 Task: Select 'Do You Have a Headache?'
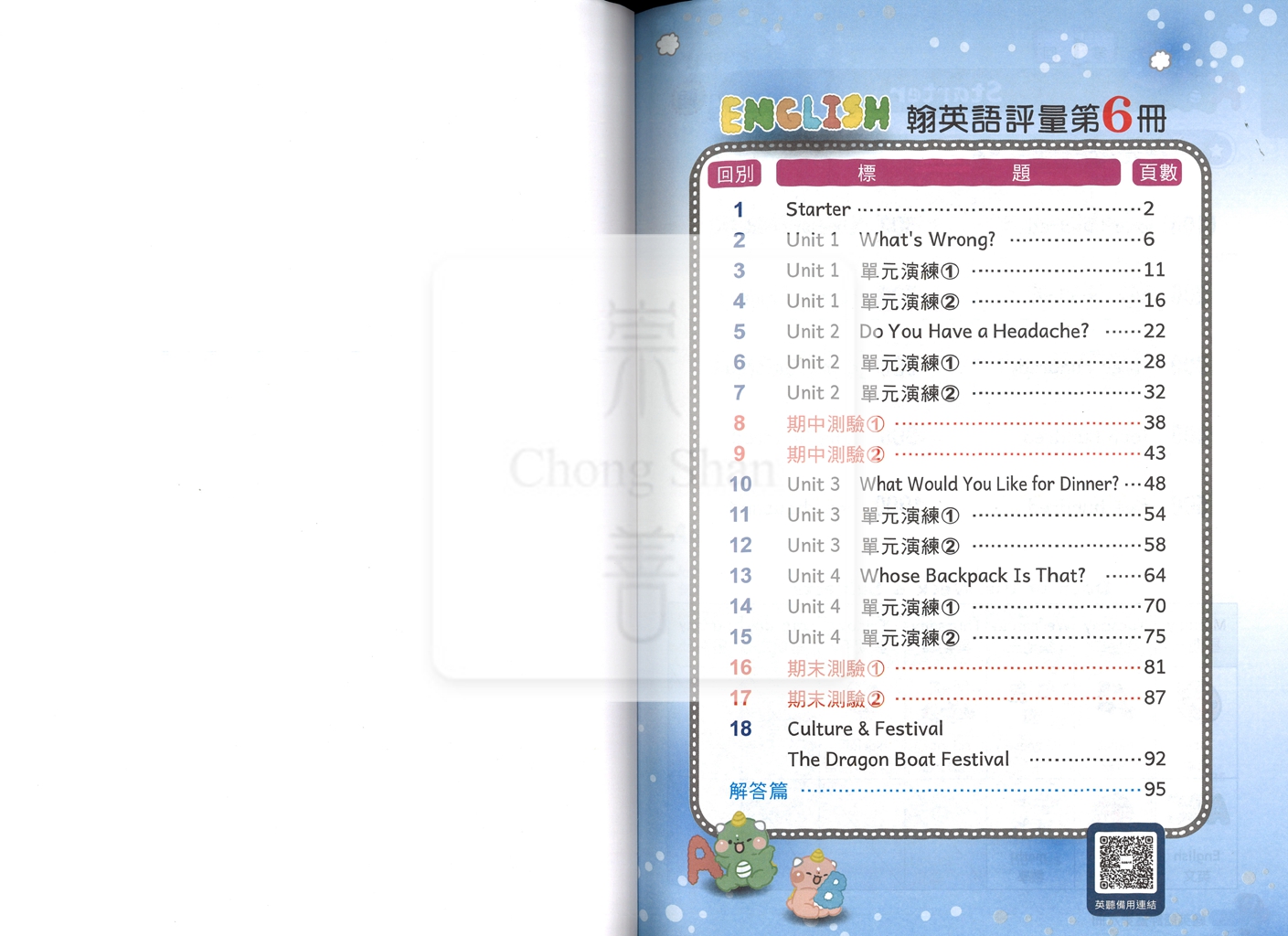tap(946, 331)
